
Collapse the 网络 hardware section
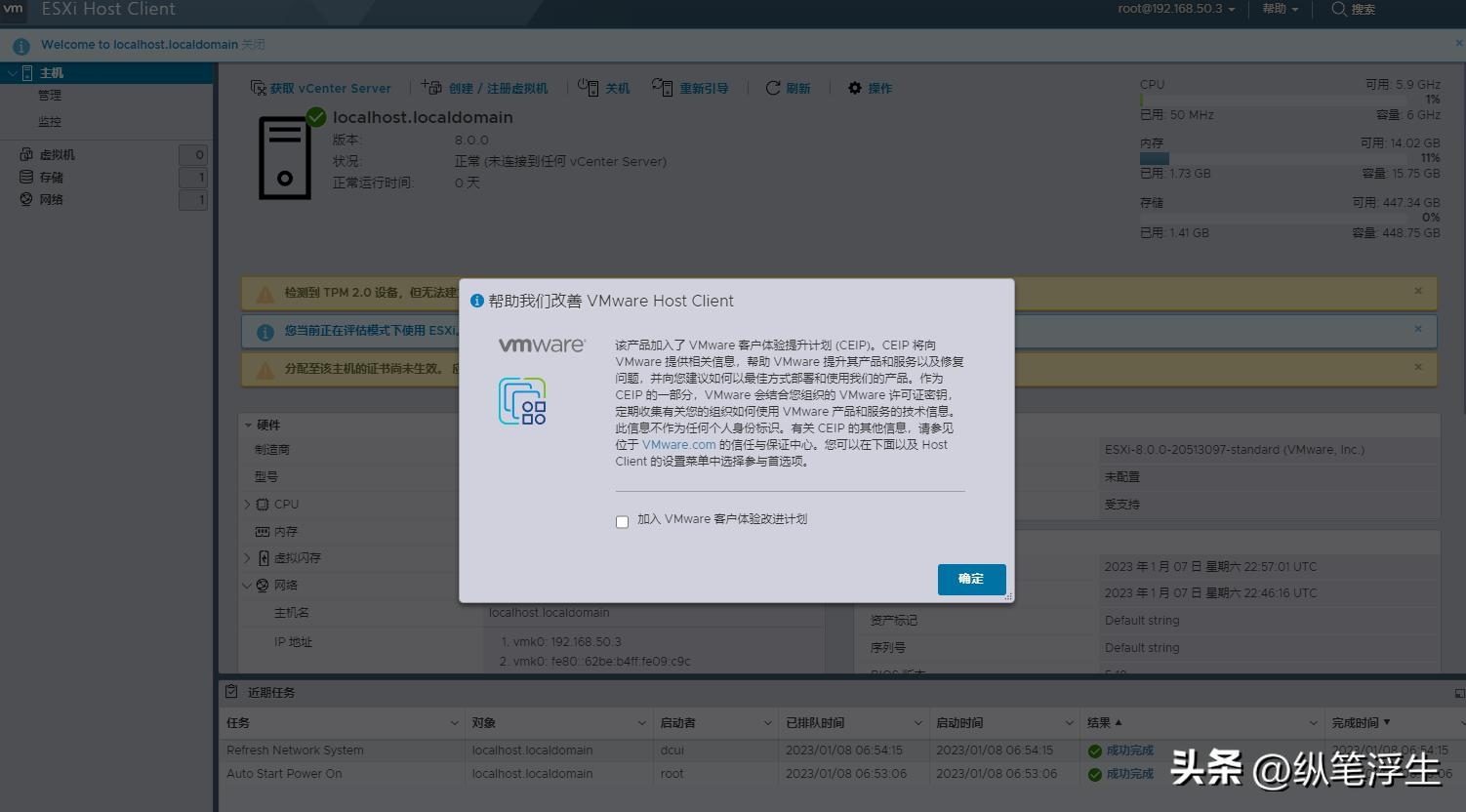point(247,585)
